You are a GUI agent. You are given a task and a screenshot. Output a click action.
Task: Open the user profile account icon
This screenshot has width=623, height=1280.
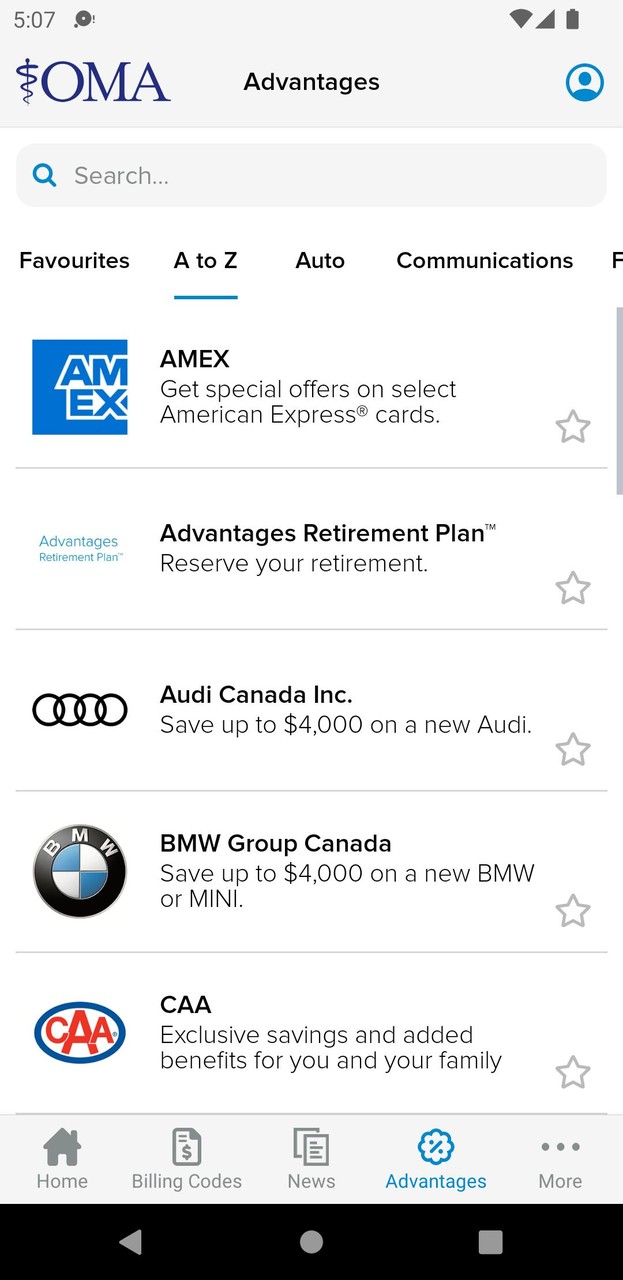point(584,82)
